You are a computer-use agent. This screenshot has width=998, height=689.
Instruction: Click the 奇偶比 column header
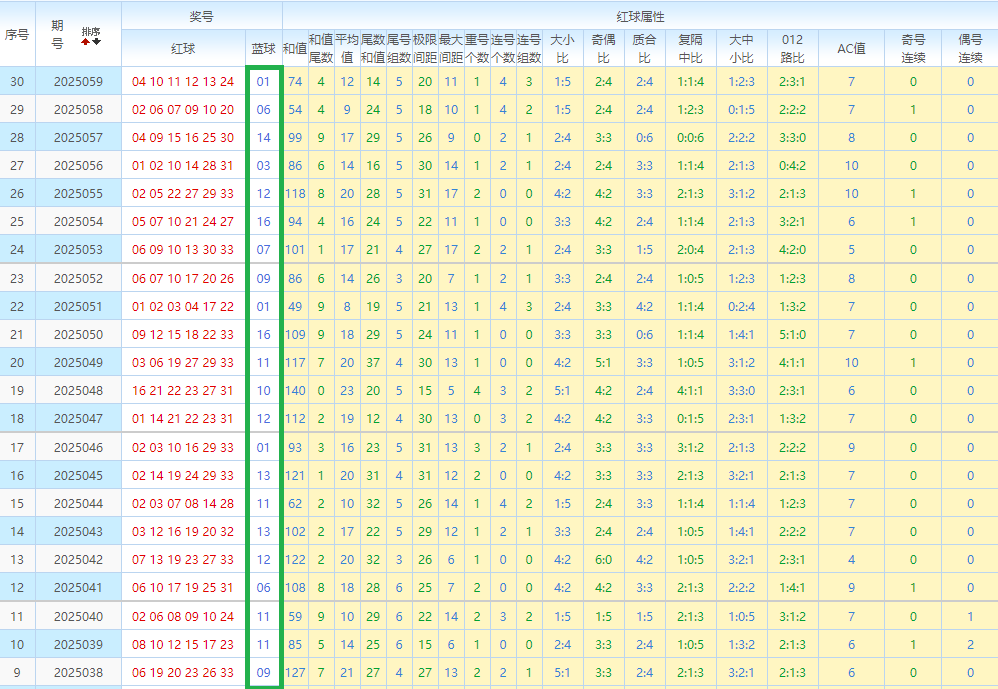603,48
